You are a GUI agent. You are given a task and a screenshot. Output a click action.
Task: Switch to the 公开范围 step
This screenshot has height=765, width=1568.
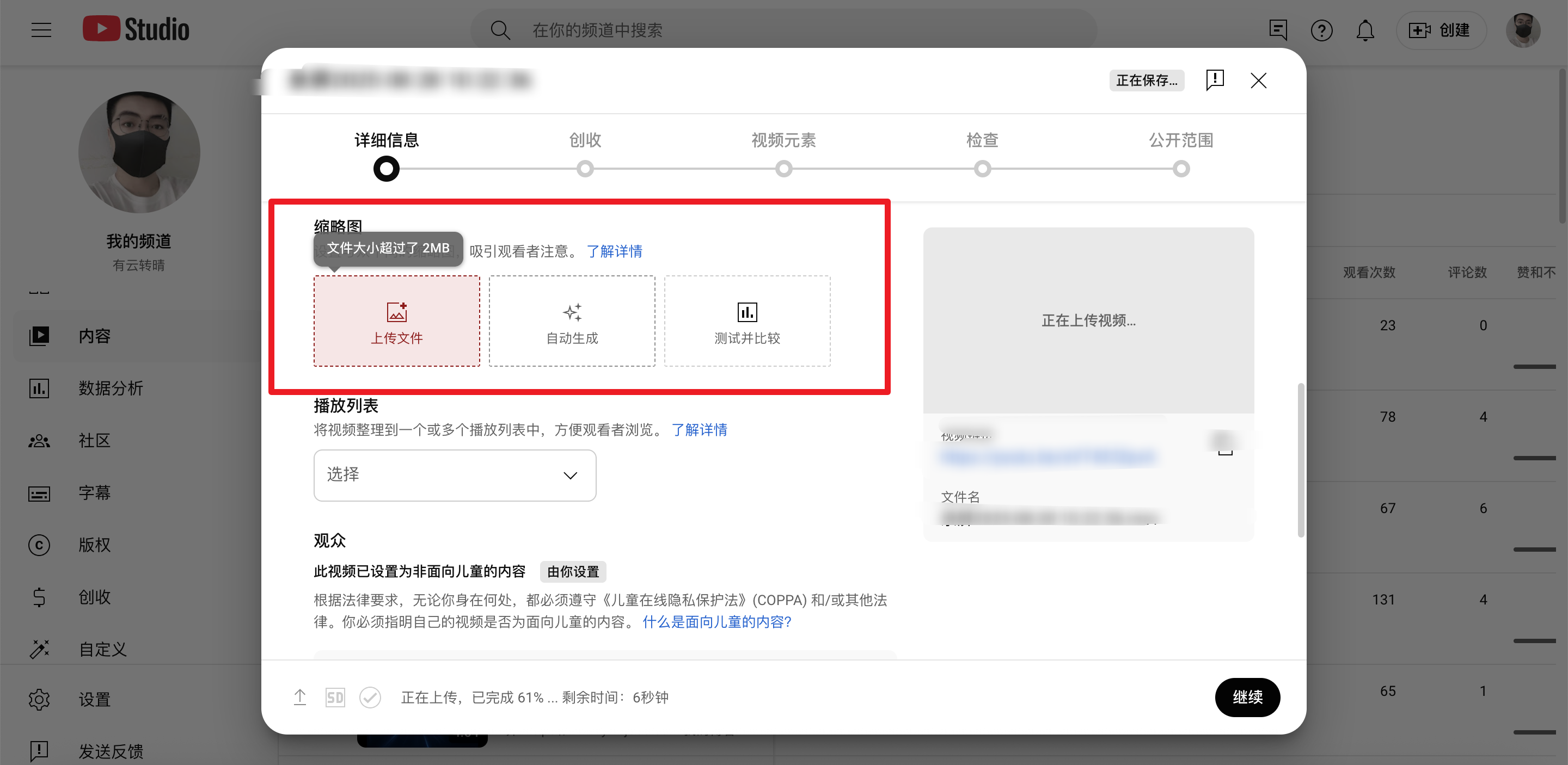click(1180, 140)
